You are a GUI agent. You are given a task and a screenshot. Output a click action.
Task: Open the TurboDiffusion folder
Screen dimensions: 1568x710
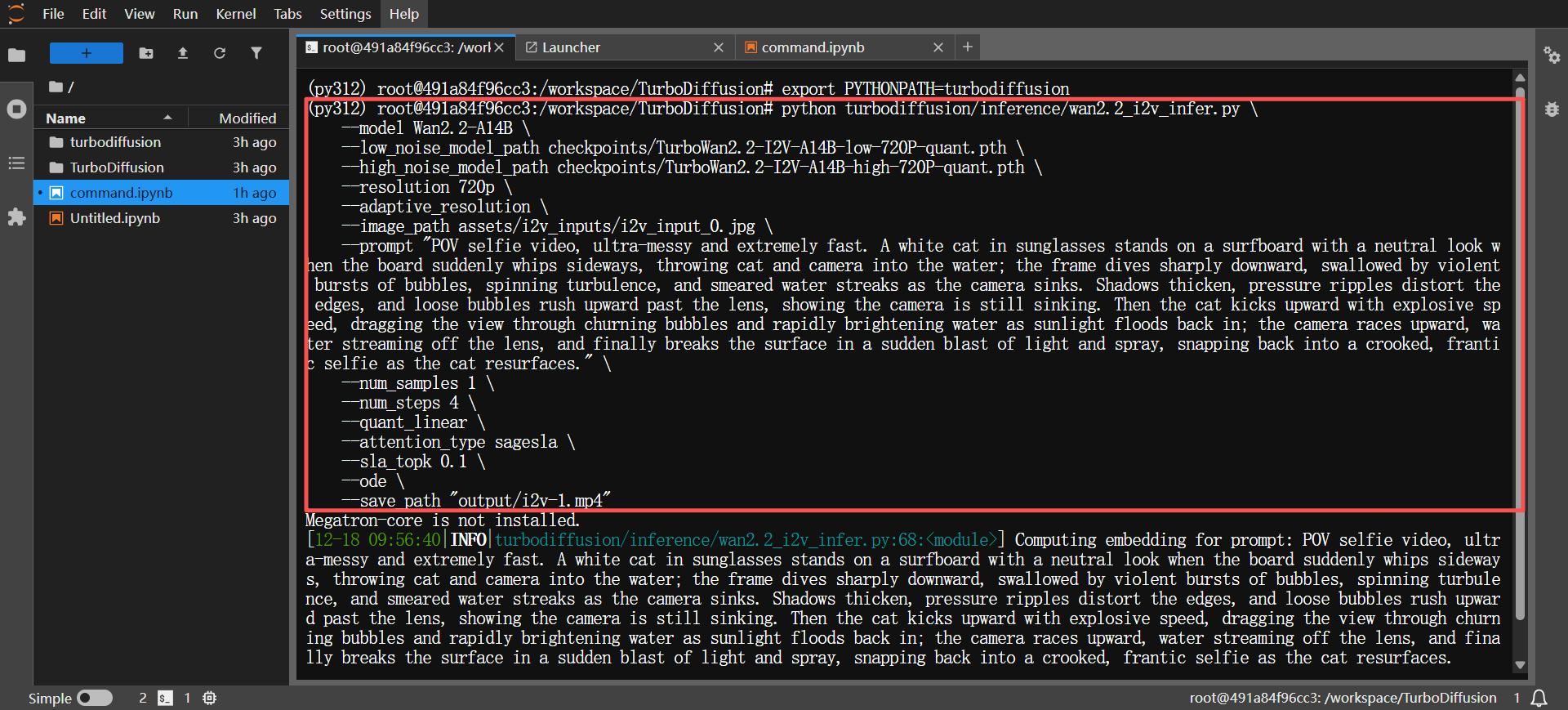117,167
